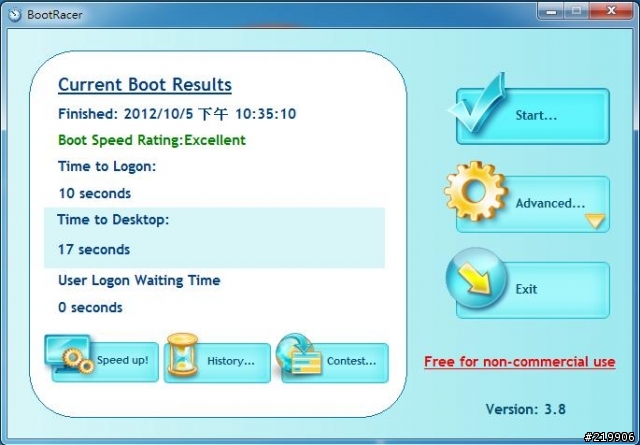Click the Exit button label
Image resolution: width=640 pixels, height=445 pixels.
pos(526,289)
